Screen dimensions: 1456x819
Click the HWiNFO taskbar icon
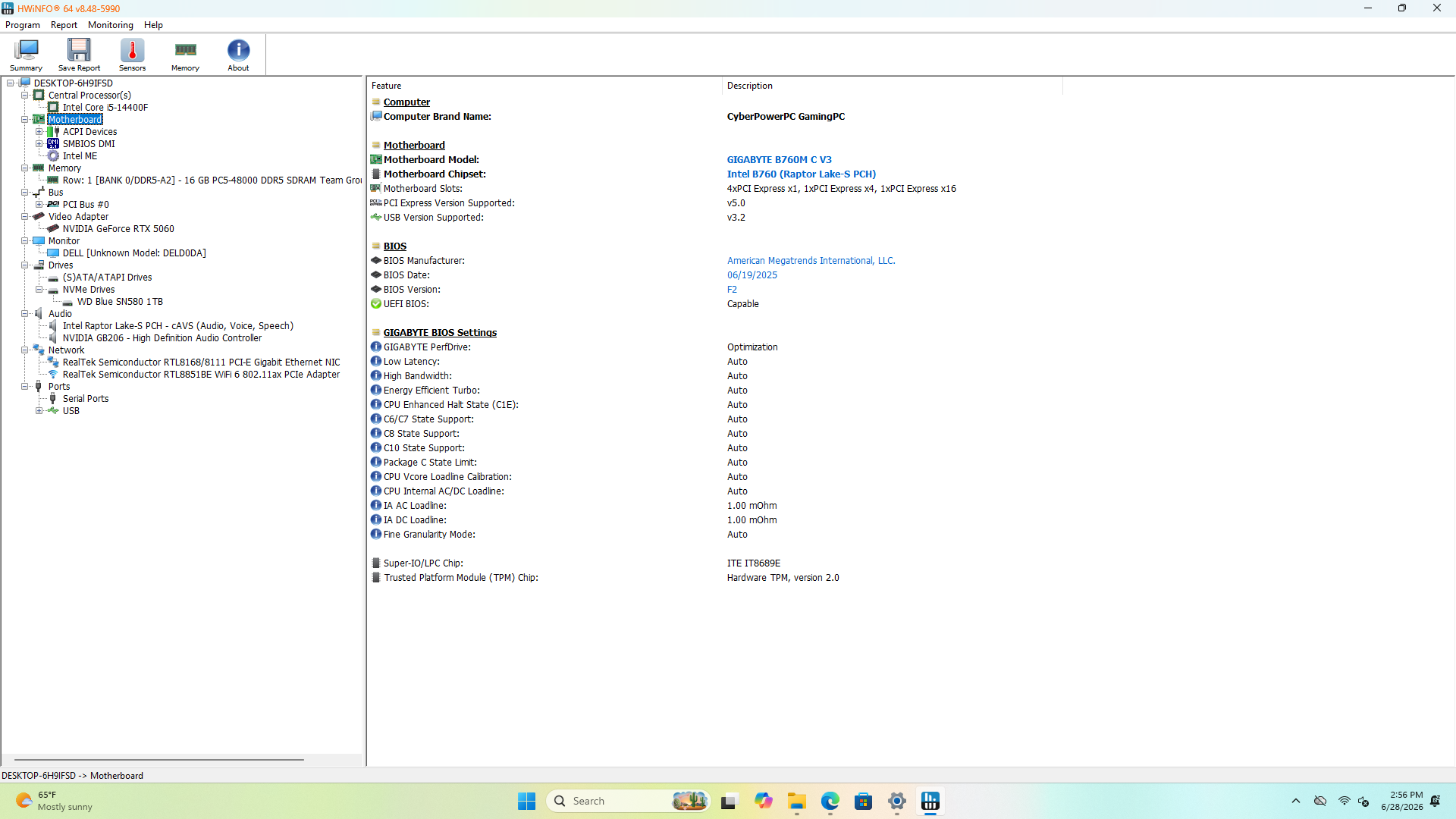click(930, 802)
